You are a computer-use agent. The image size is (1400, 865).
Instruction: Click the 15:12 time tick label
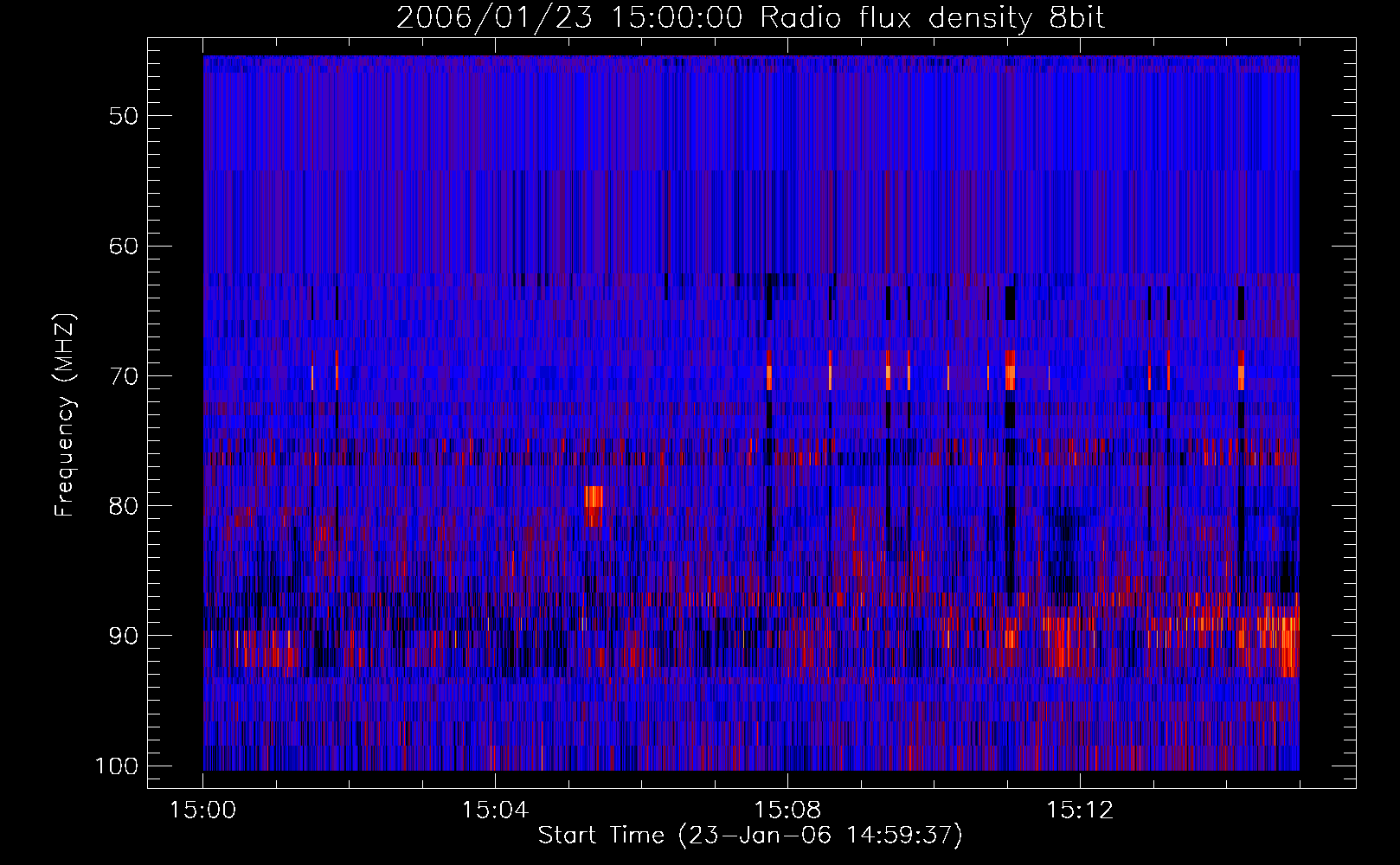click(x=1079, y=811)
